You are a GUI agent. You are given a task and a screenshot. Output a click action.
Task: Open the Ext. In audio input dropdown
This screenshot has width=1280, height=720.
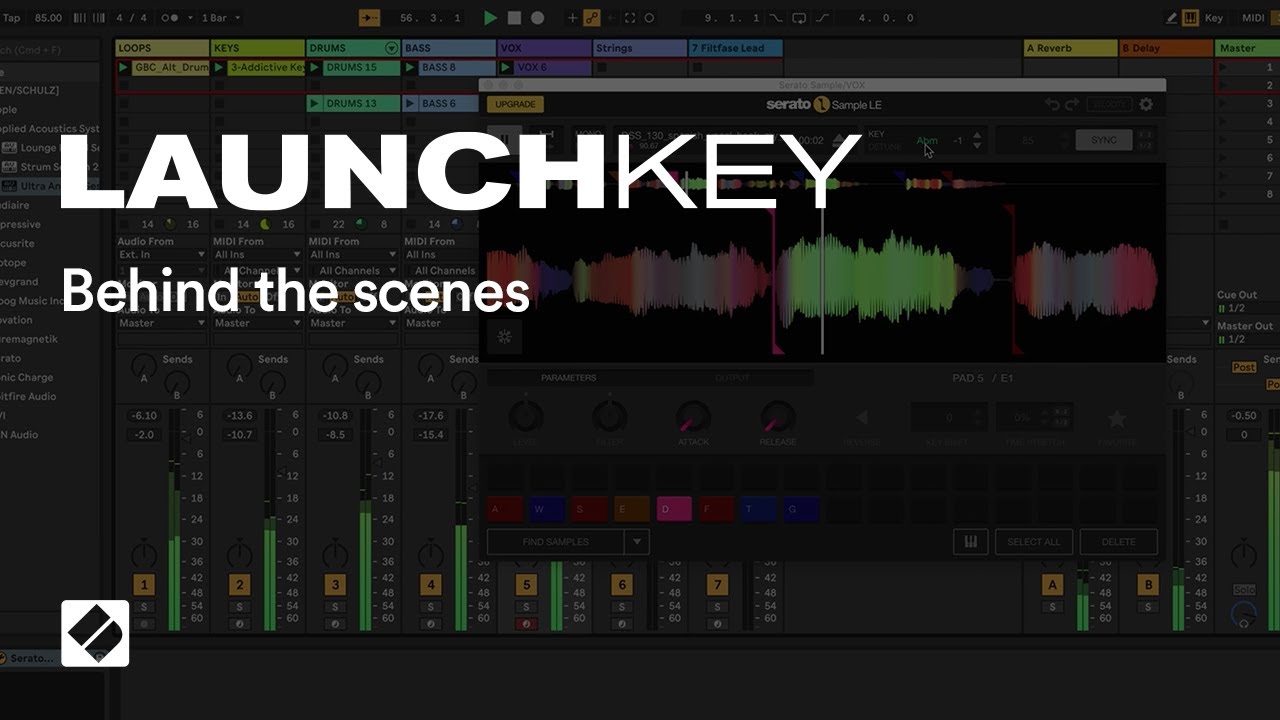tap(161, 255)
